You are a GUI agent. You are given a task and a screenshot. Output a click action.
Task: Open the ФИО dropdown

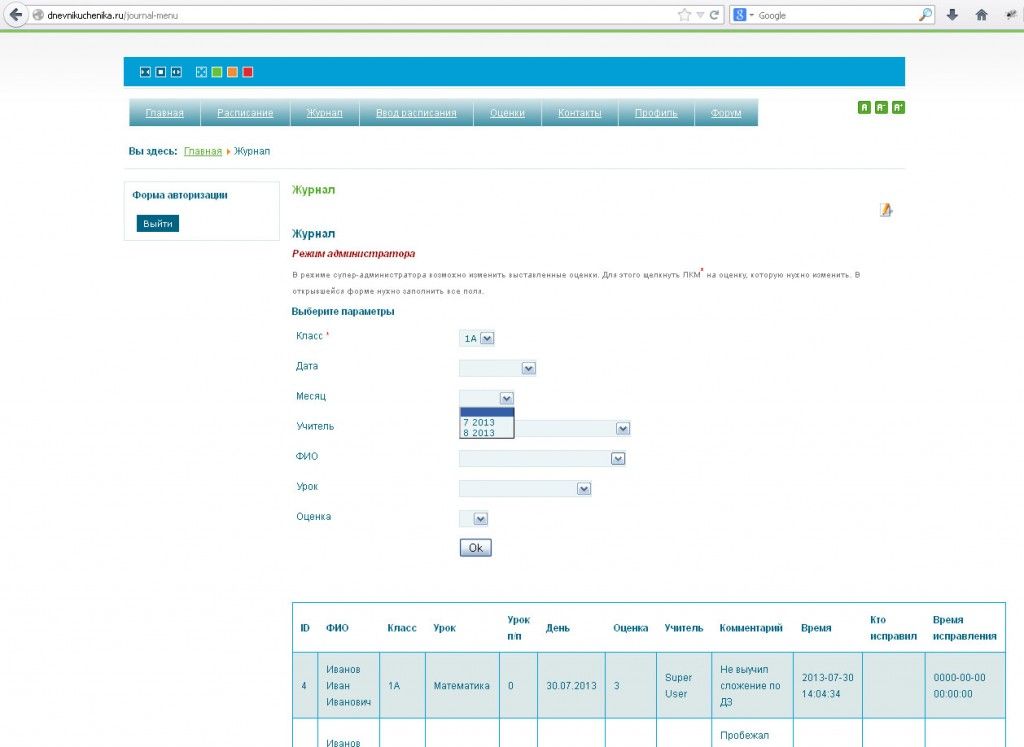542,458
